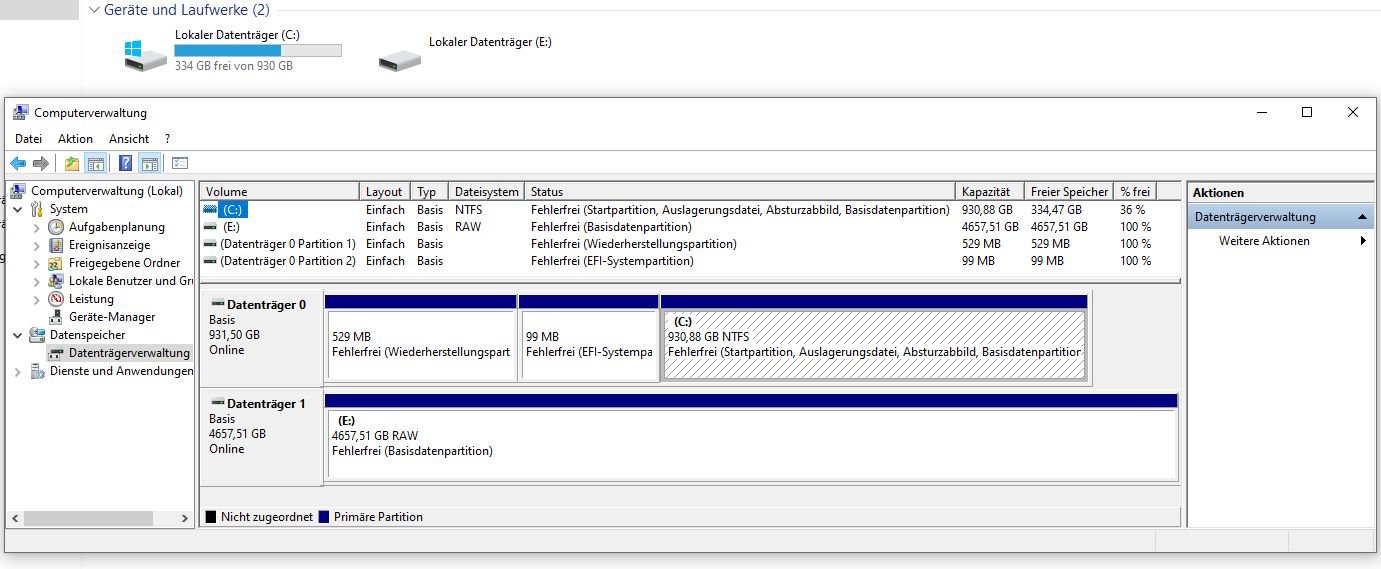Open the Ansicht menu

tap(129, 139)
